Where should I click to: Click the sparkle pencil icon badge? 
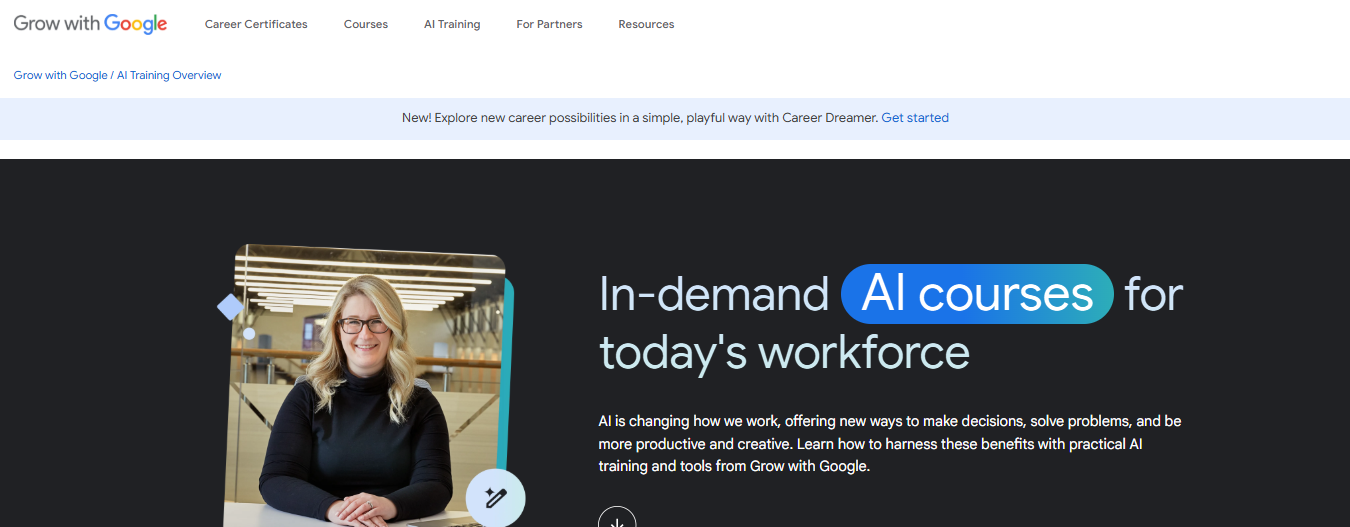click(495, 497)
